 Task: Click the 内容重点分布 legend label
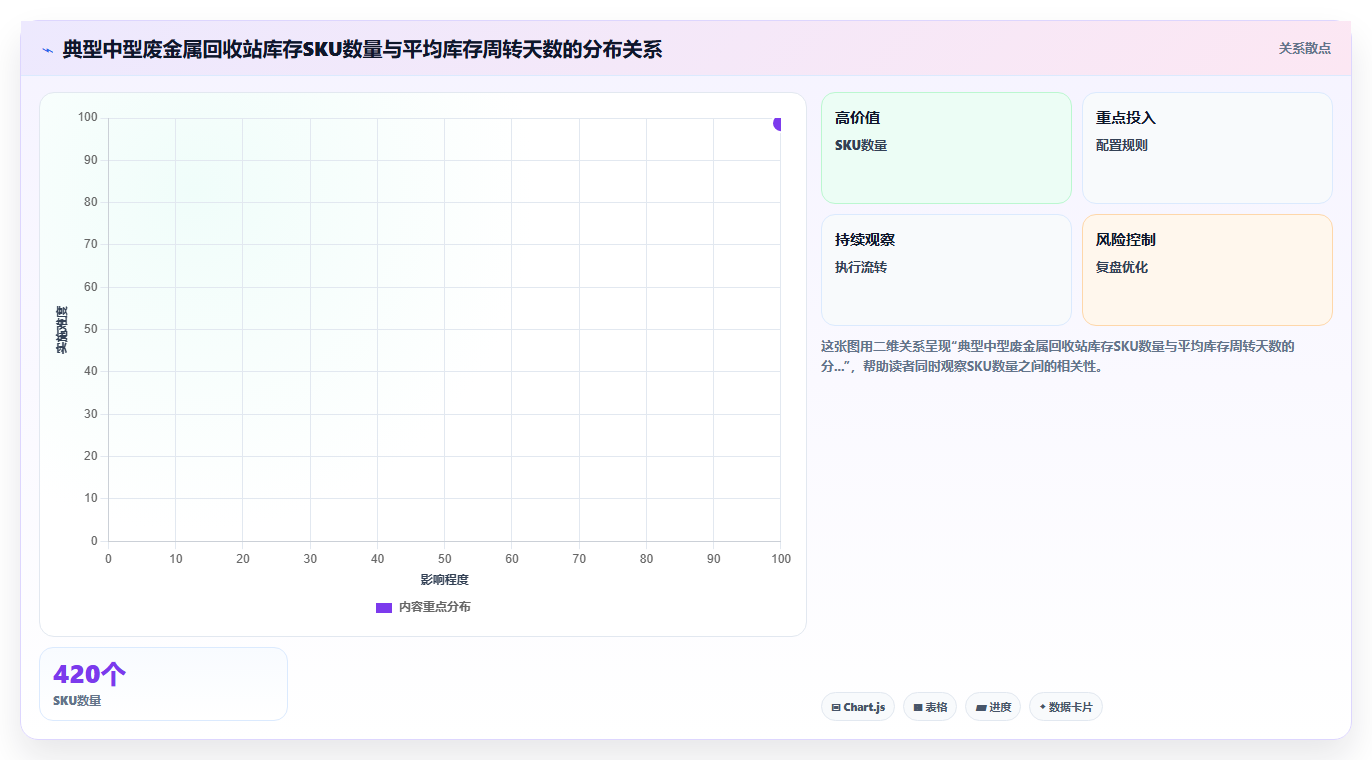434,607
